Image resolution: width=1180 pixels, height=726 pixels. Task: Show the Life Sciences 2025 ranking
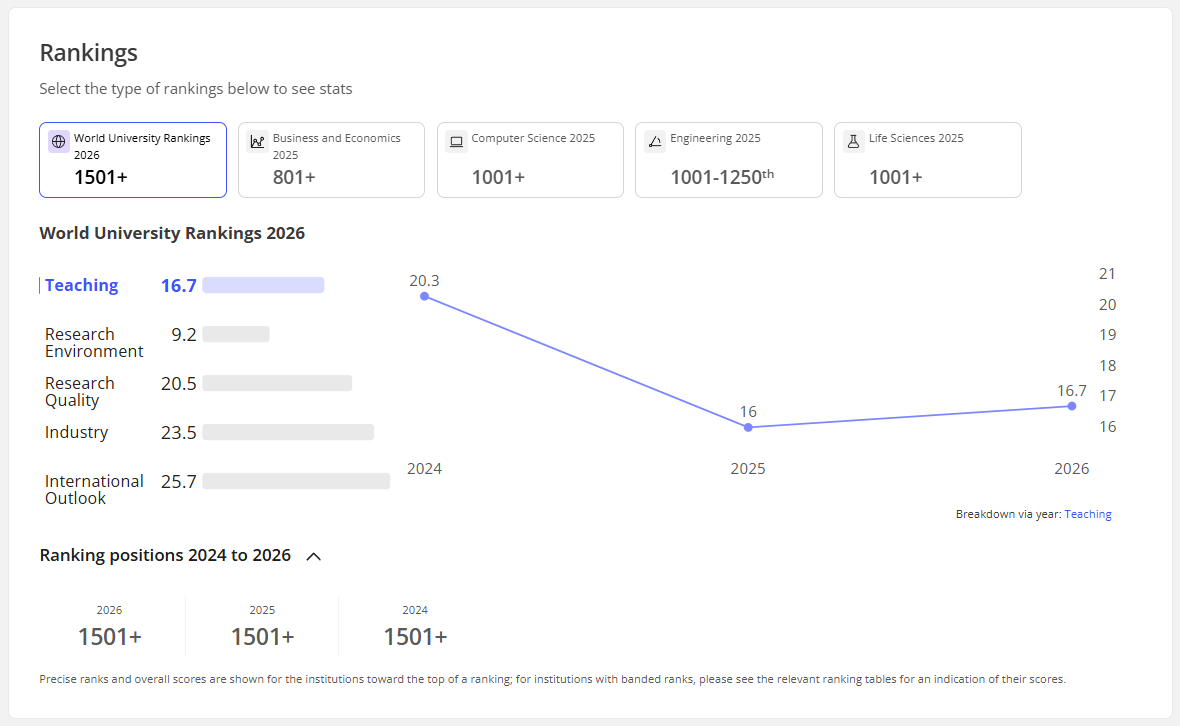pos(927,160)
